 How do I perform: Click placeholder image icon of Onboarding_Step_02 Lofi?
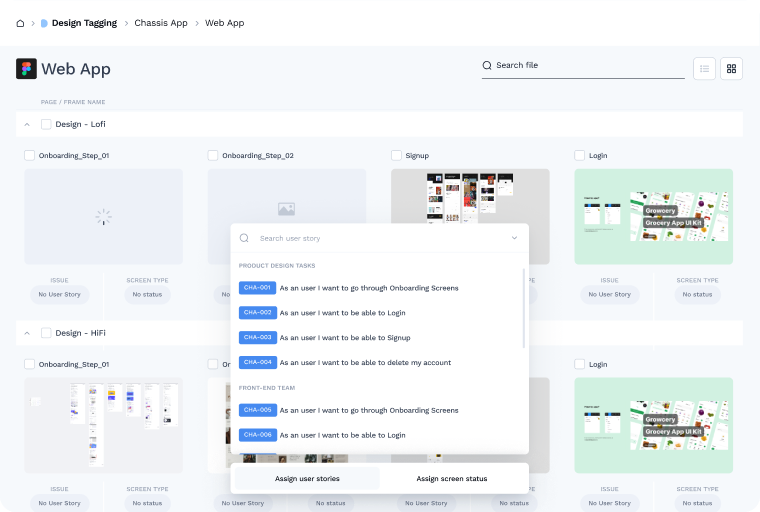pos(286,209)
